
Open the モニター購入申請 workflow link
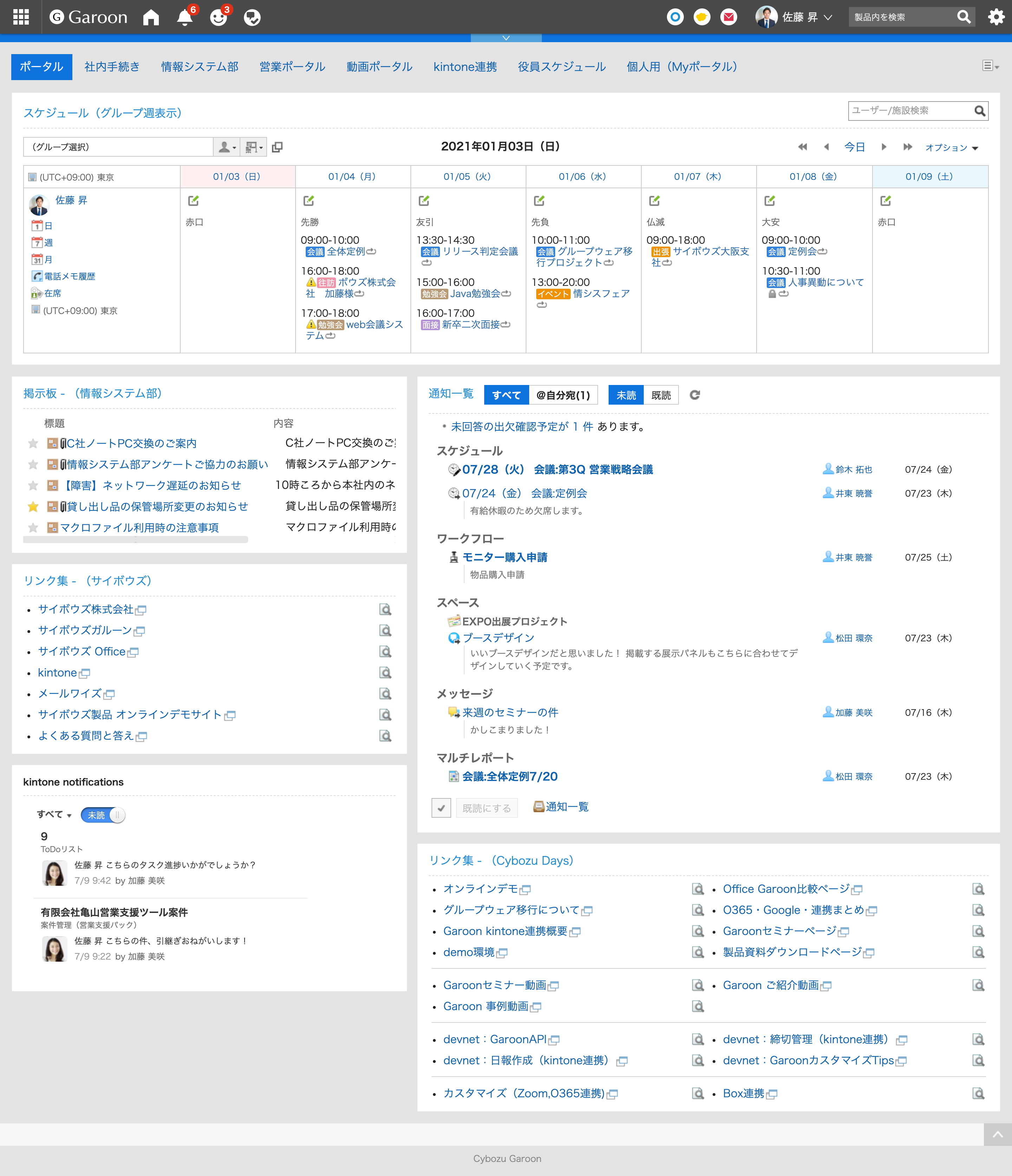(x=505, y=557)
